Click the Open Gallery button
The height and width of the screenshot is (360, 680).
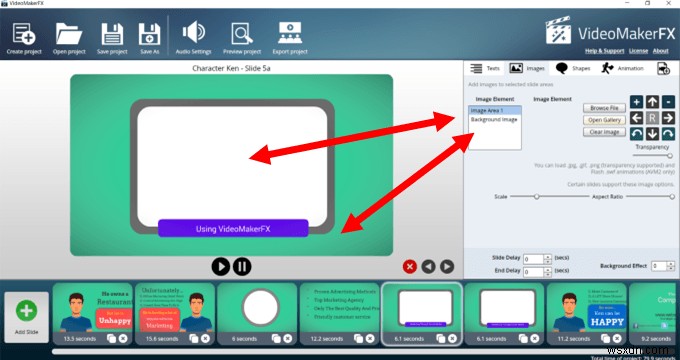coord(604,120)
